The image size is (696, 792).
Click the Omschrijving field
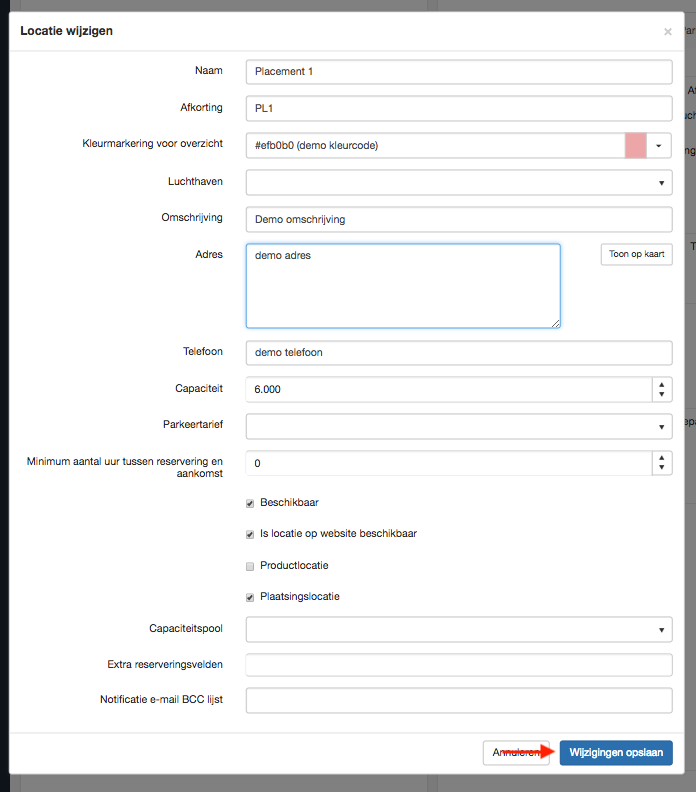459,220
